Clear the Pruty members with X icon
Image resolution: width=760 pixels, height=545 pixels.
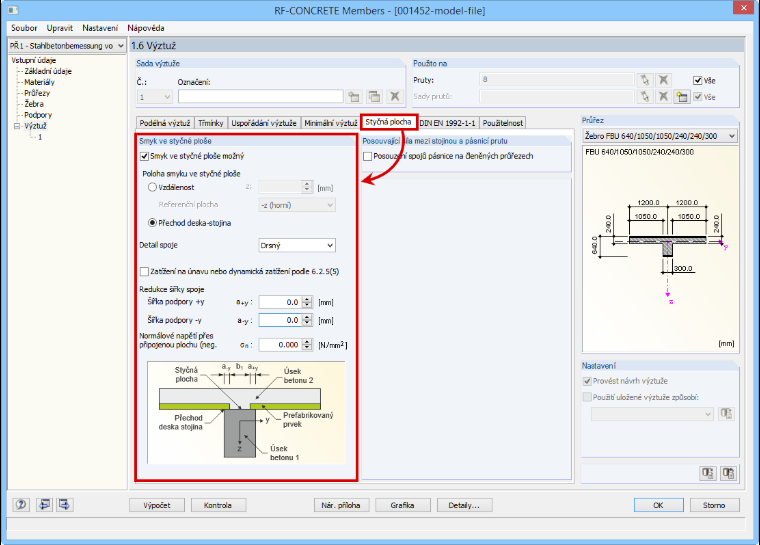click(x=664, y=80)
